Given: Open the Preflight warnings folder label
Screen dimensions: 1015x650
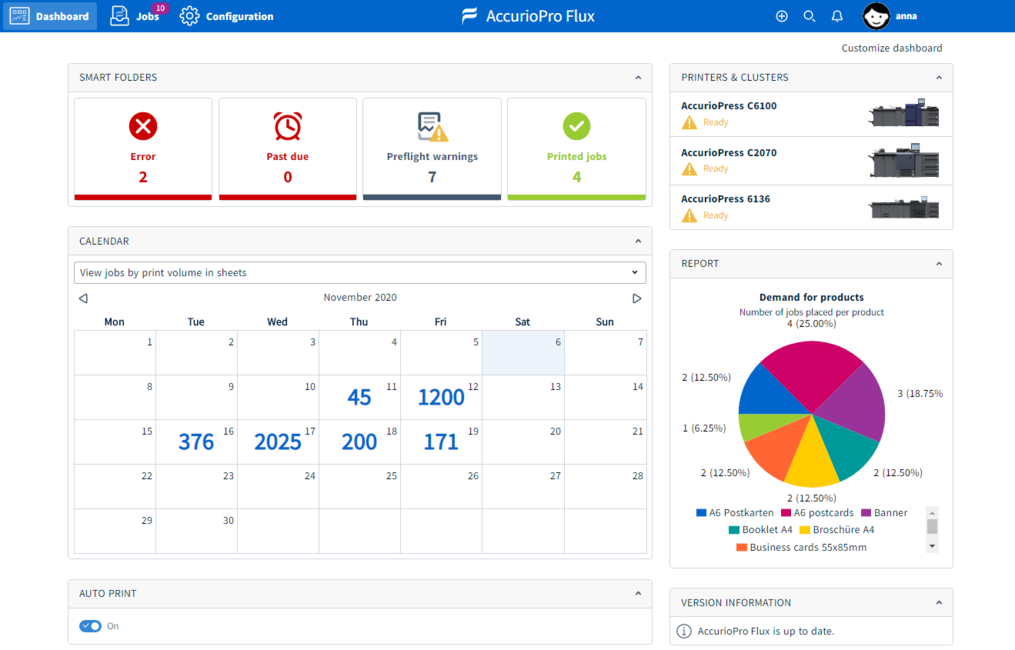Looking at the screenshot, I should click(432, 157).
